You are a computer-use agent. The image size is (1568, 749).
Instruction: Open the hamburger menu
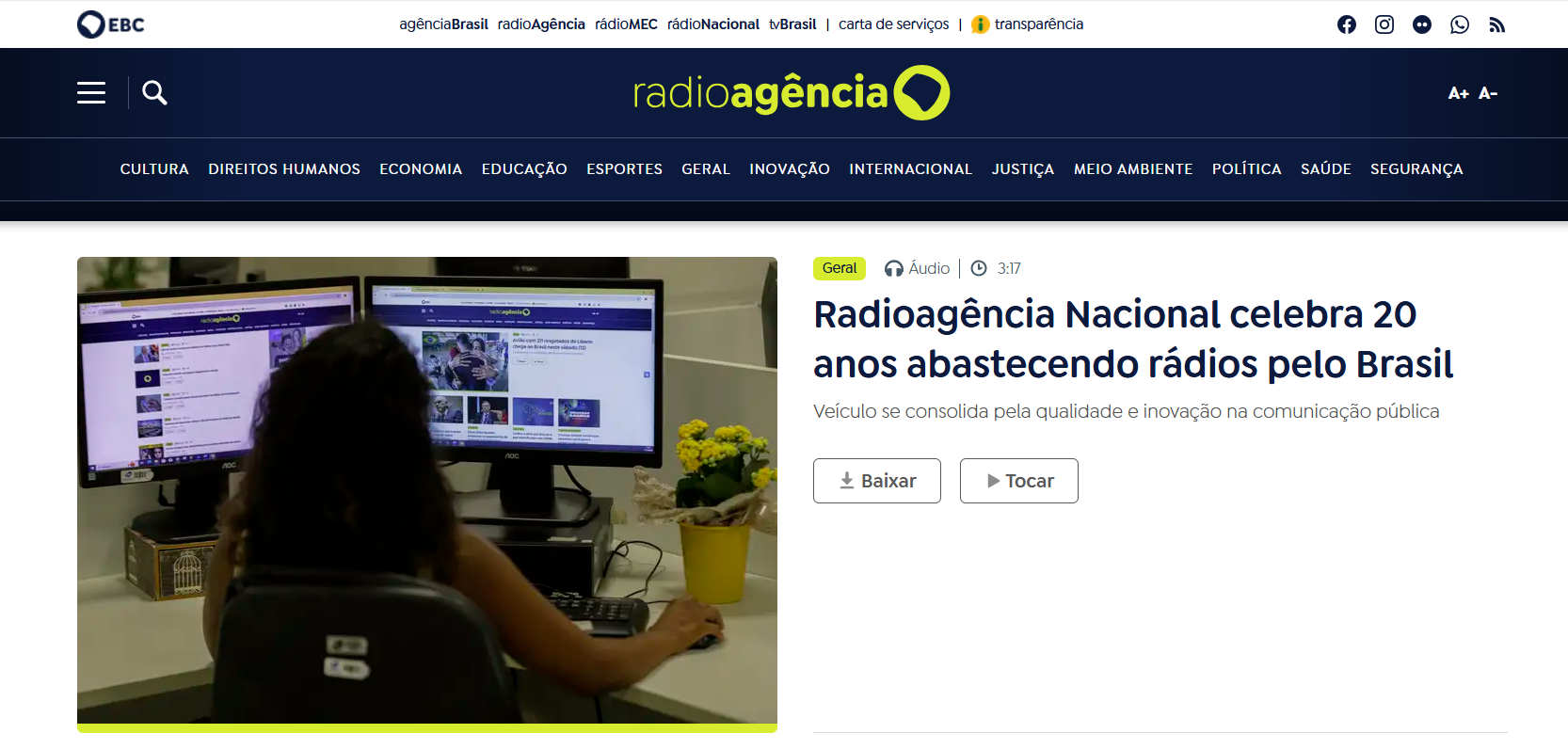click(91, 92)
